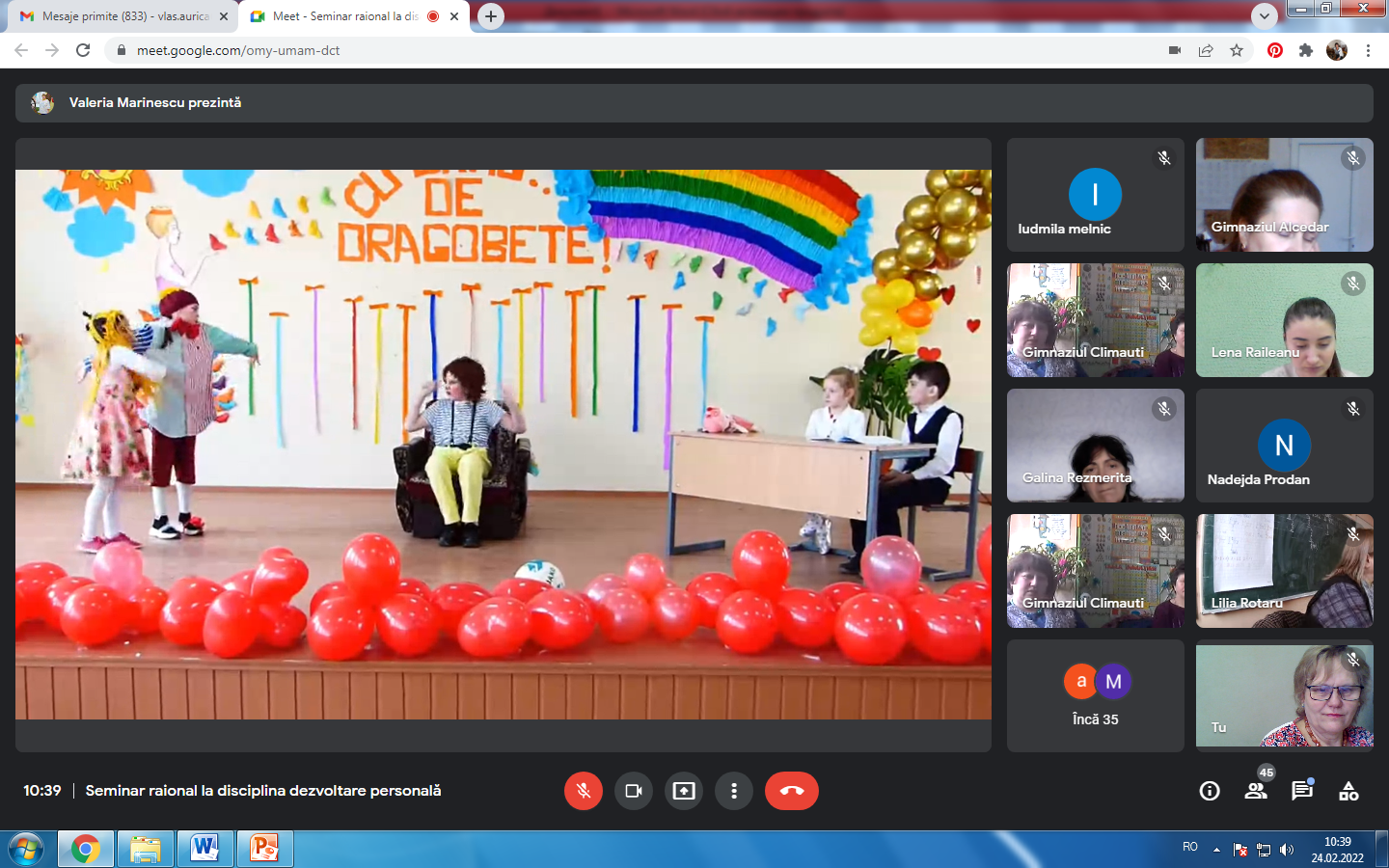
Task: Unmute microphone in the call controls
Action: pyautogui.click(x=584, y=791)
